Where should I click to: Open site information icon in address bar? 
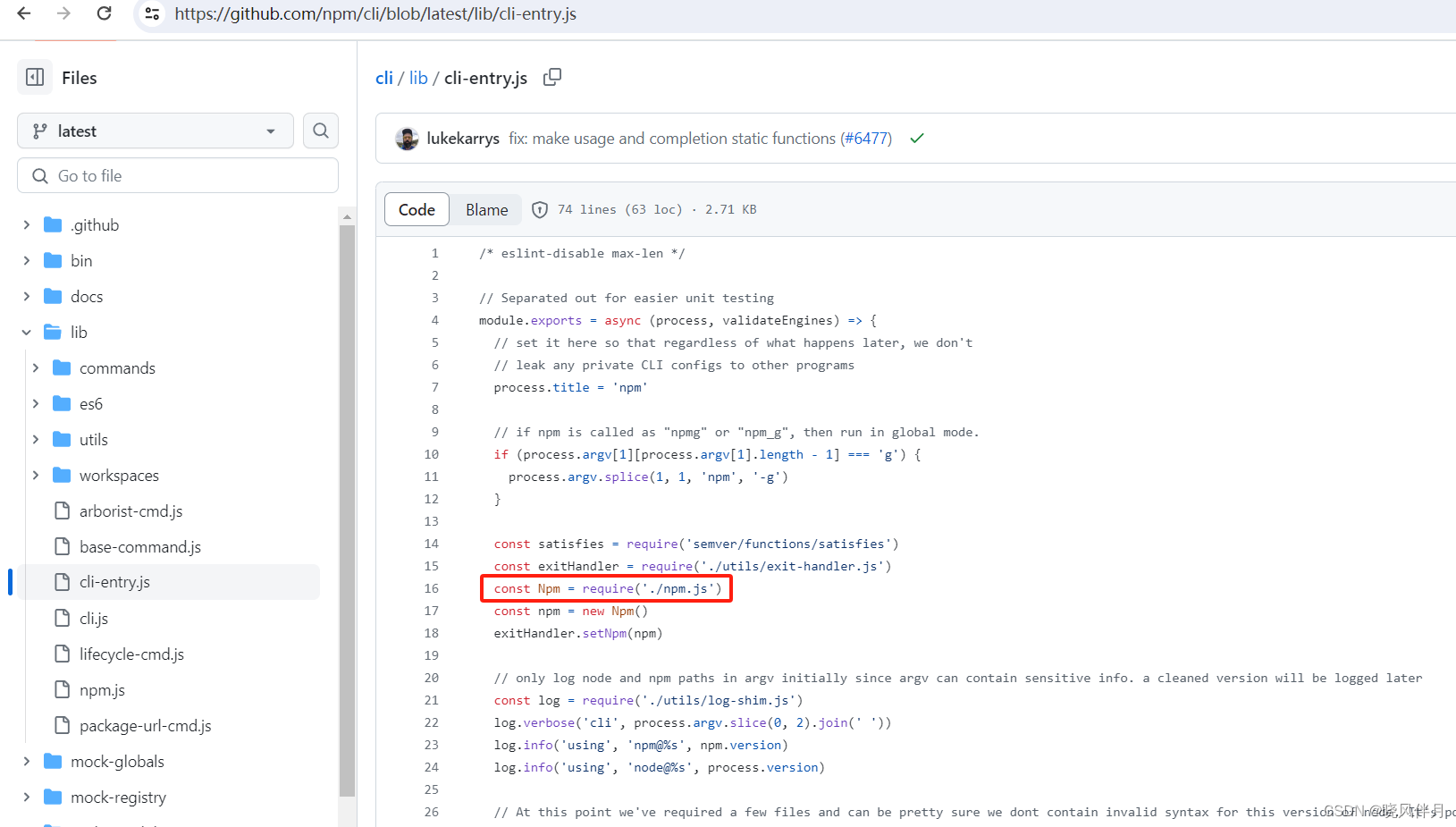click(153, 14)
